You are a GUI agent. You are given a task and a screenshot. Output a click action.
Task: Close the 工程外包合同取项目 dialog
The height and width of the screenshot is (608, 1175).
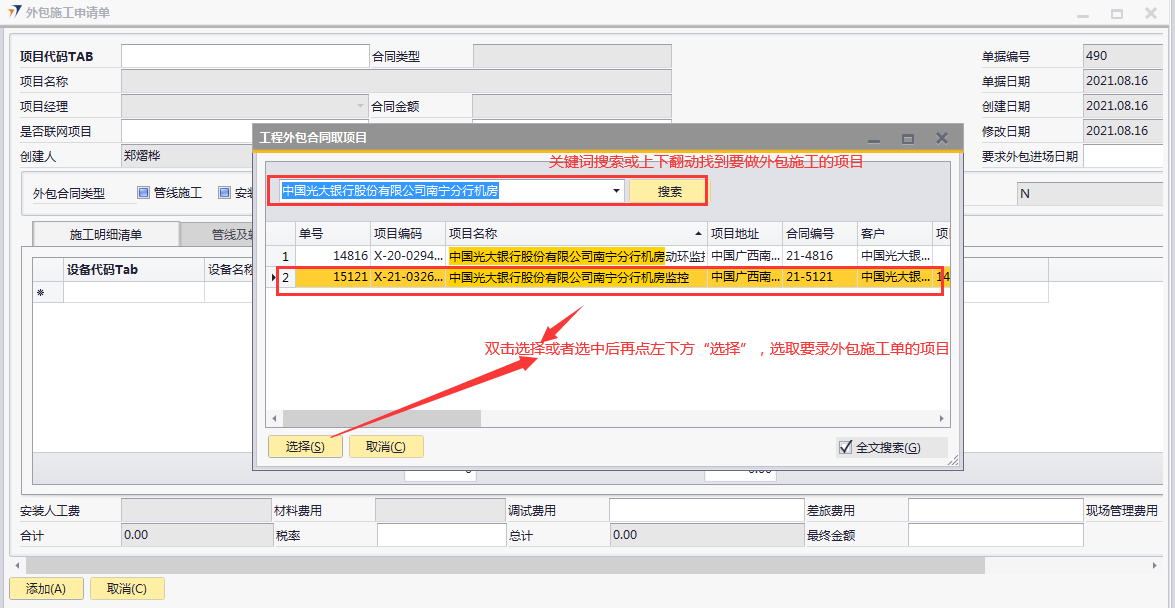pyautogui.click(x=941, y=138)
